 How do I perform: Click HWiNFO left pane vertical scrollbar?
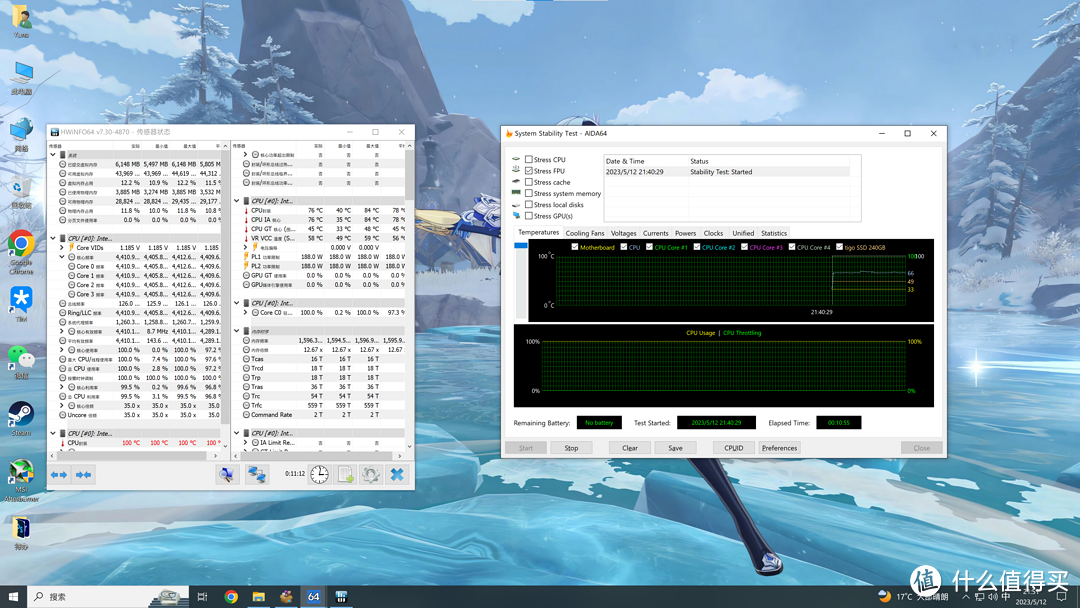225,286
